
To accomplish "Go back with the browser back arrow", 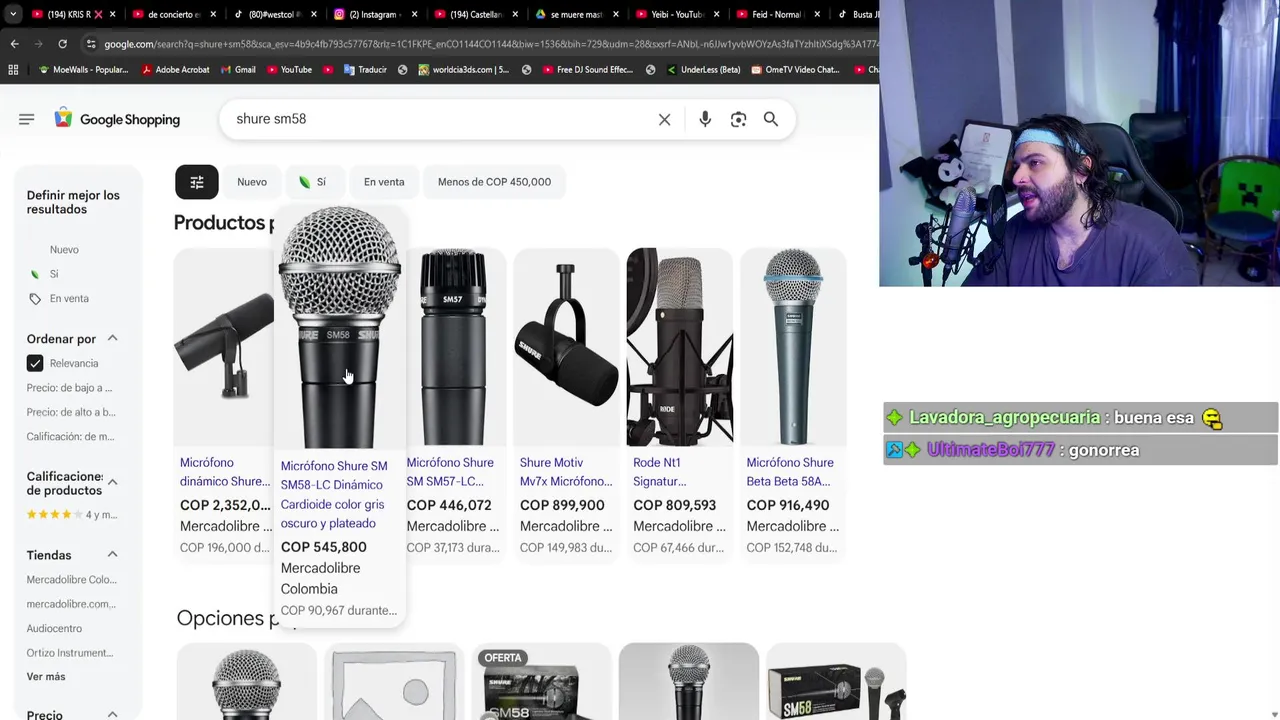I will [x=14, y=44].
